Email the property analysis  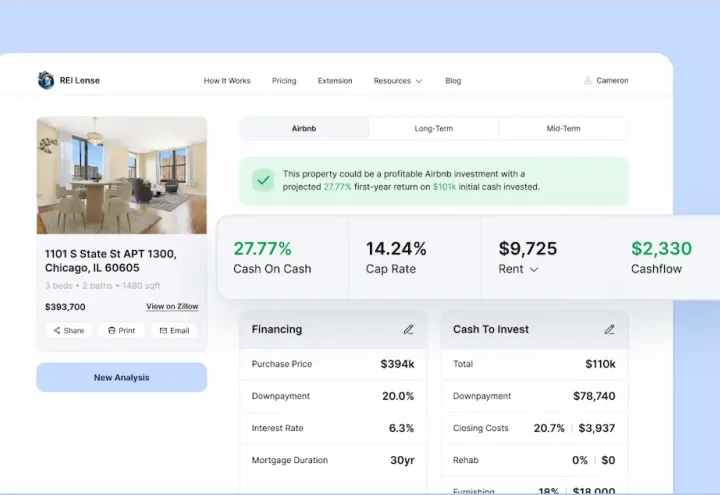[174, 330]
